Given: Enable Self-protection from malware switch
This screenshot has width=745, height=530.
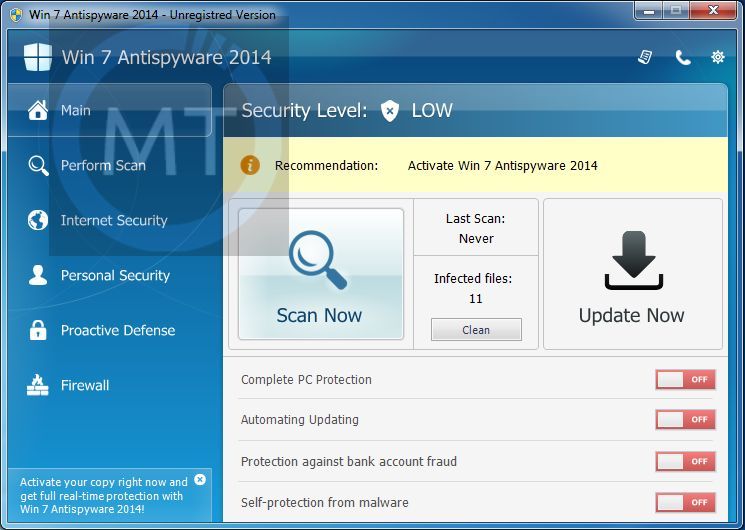Looking at the screenshot, I should pos(685,502).
